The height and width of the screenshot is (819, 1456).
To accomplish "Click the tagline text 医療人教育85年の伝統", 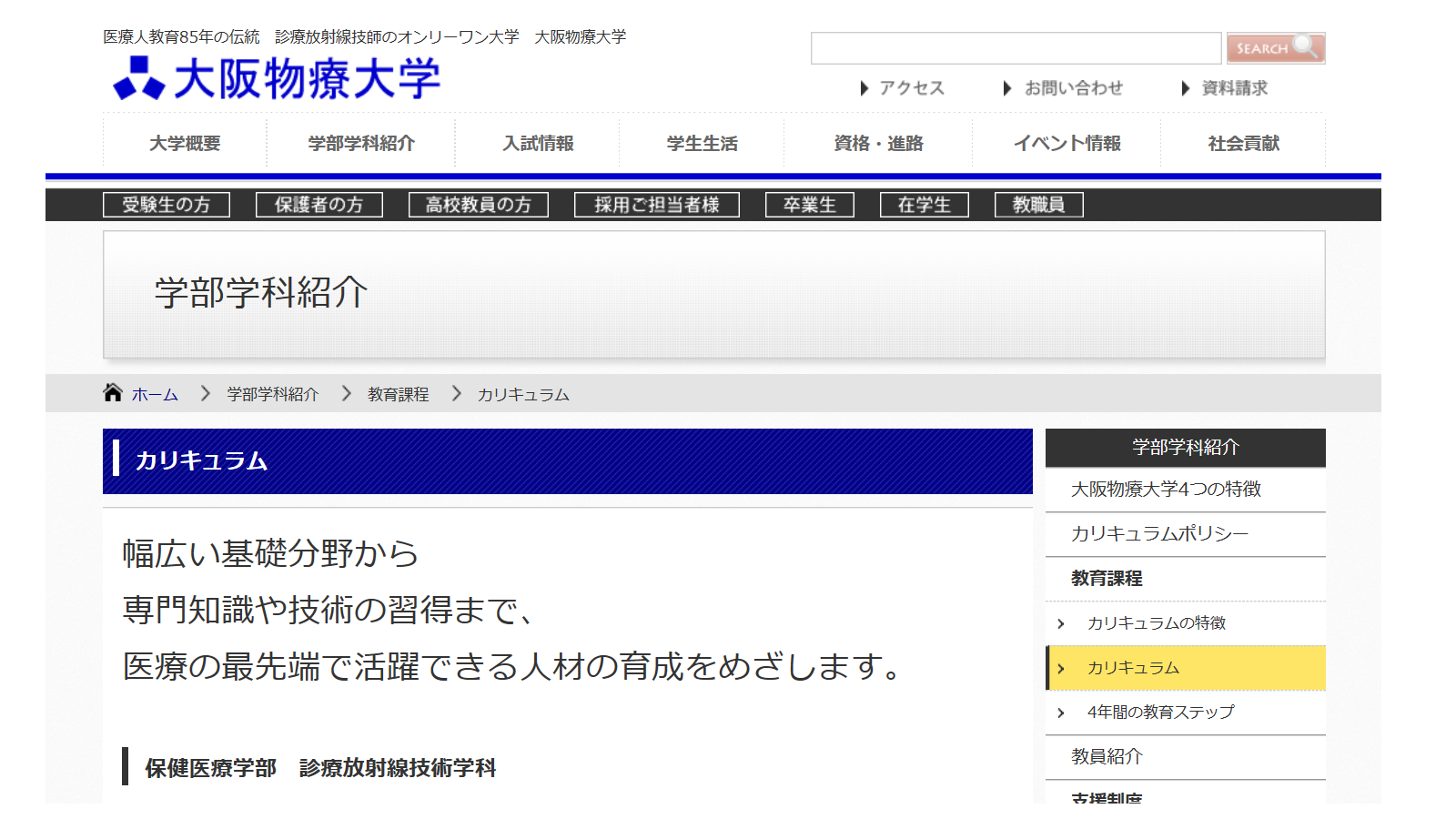I will [x=181, y=36].
